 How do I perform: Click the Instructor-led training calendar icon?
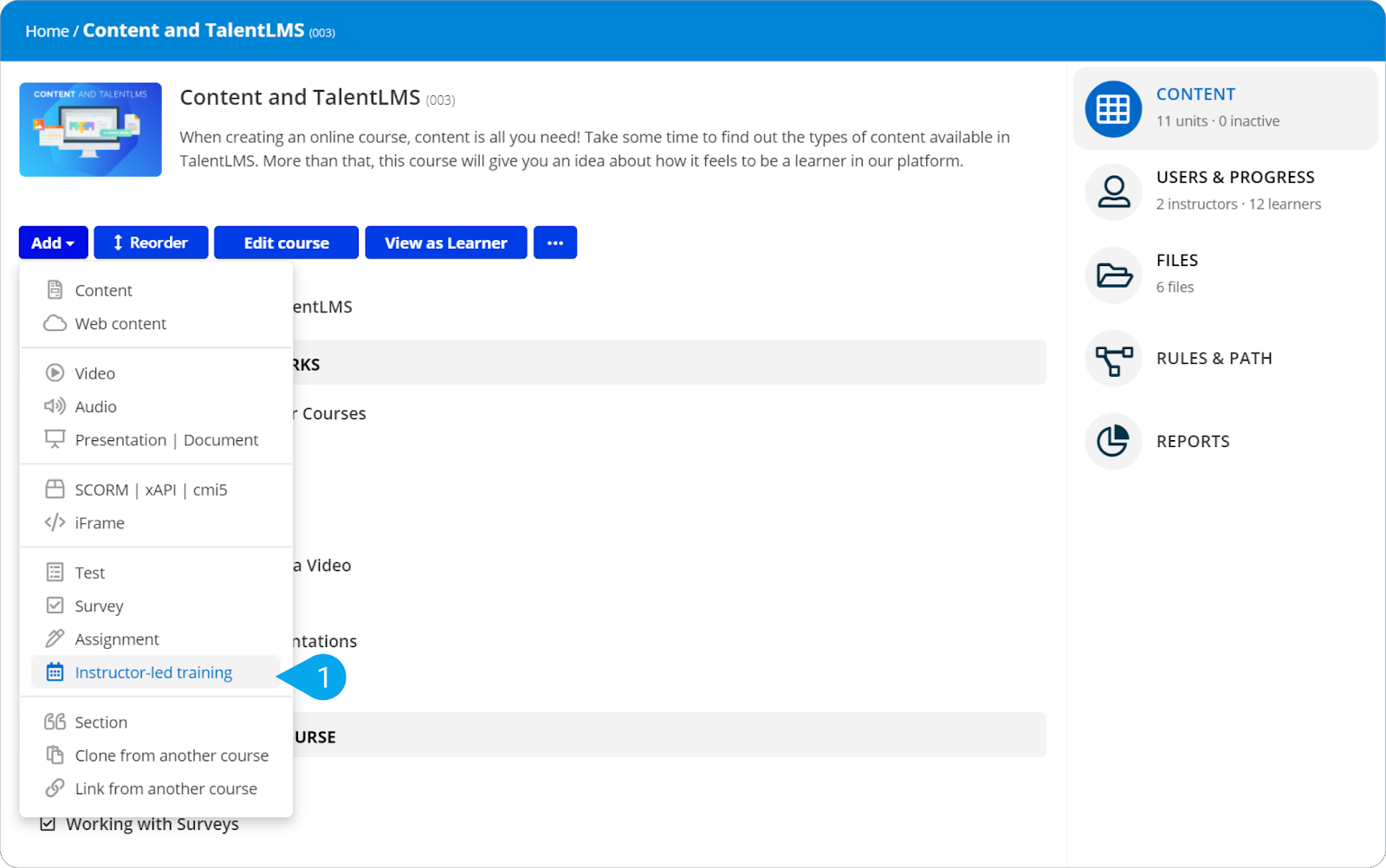(55, 672)
